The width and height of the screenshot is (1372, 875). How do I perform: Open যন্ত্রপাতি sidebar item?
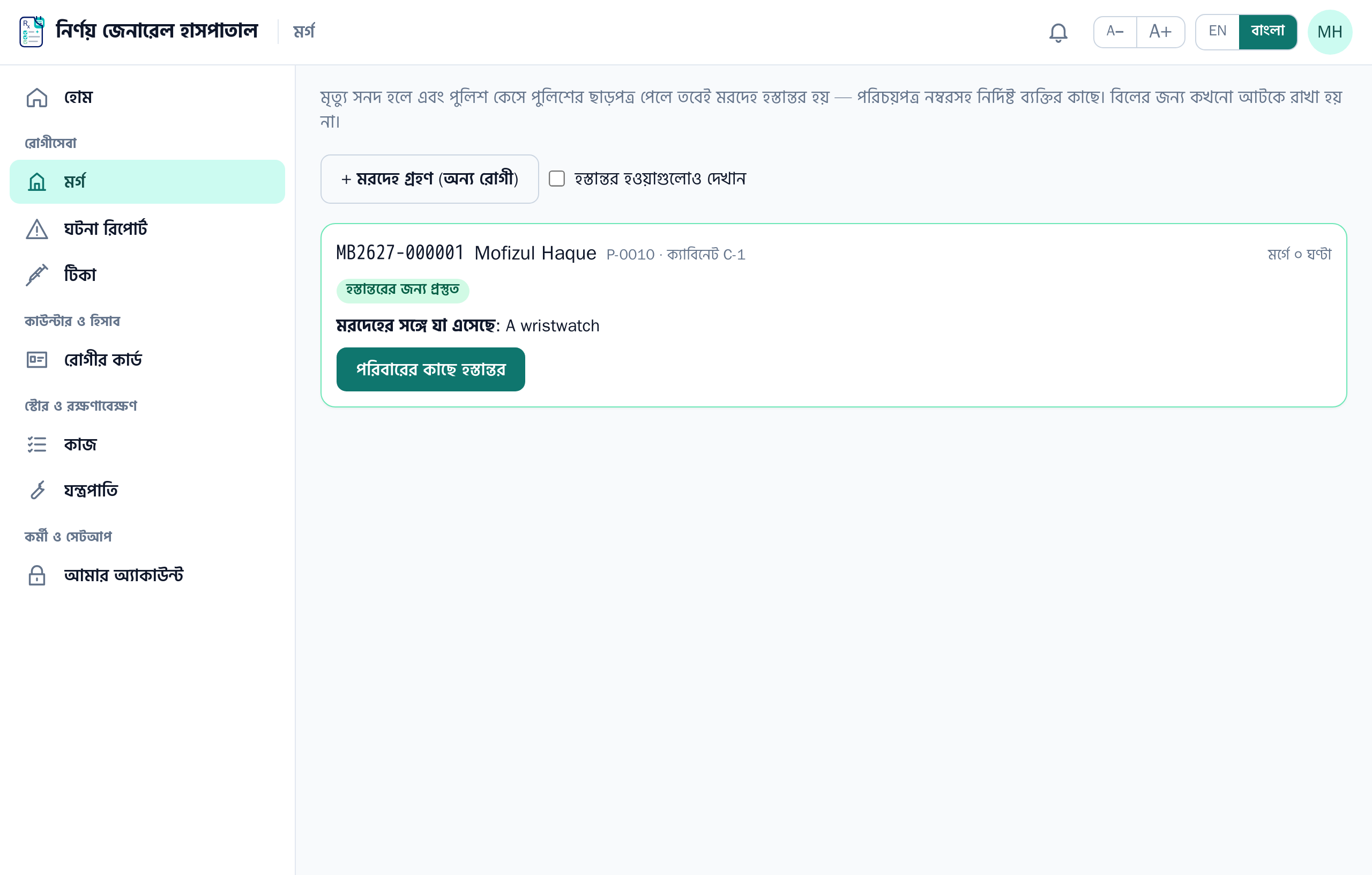(x=147, y=490)
